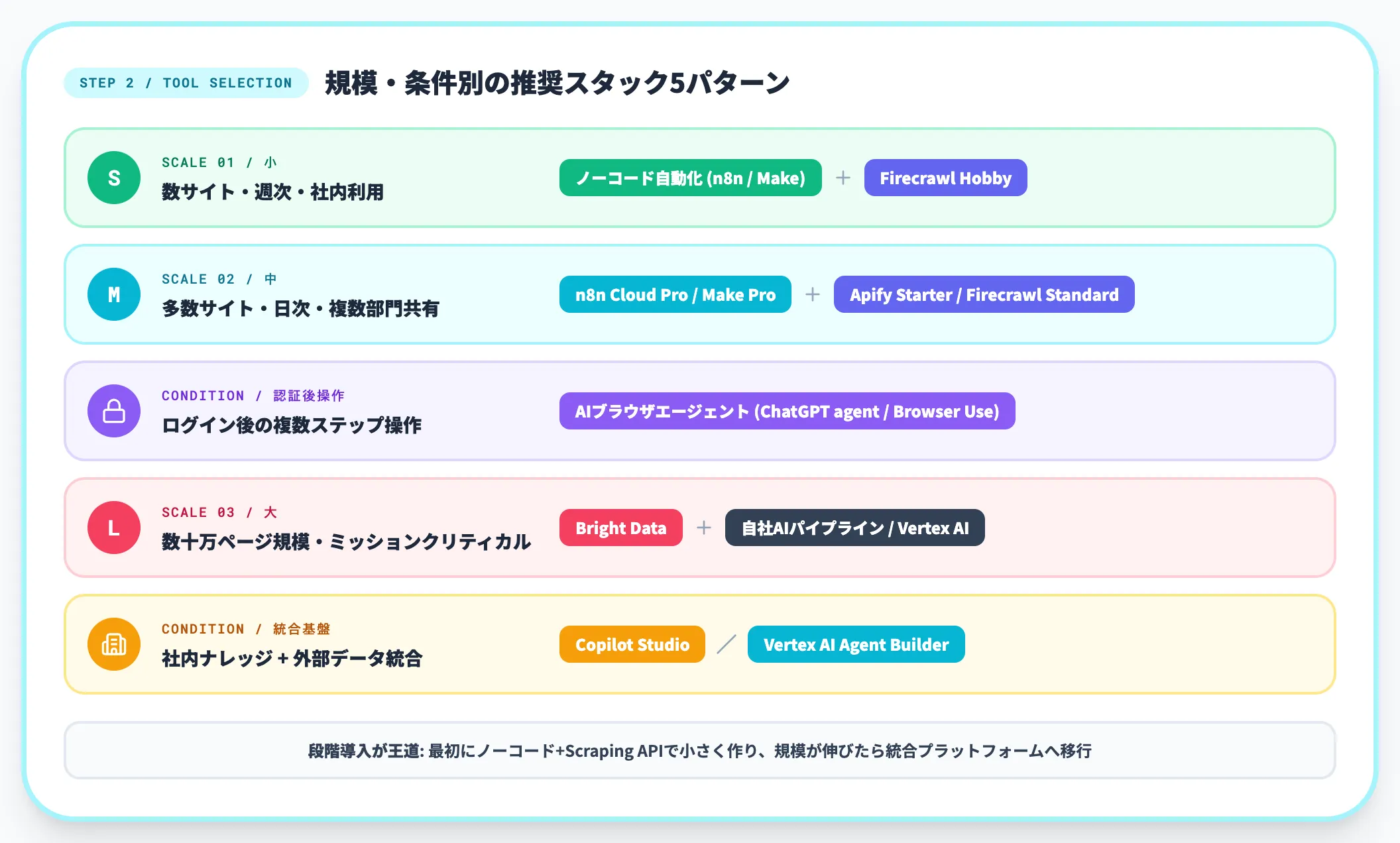Click the orange building icon
The width and height of the screenshot is (1400, 843).
114,644
